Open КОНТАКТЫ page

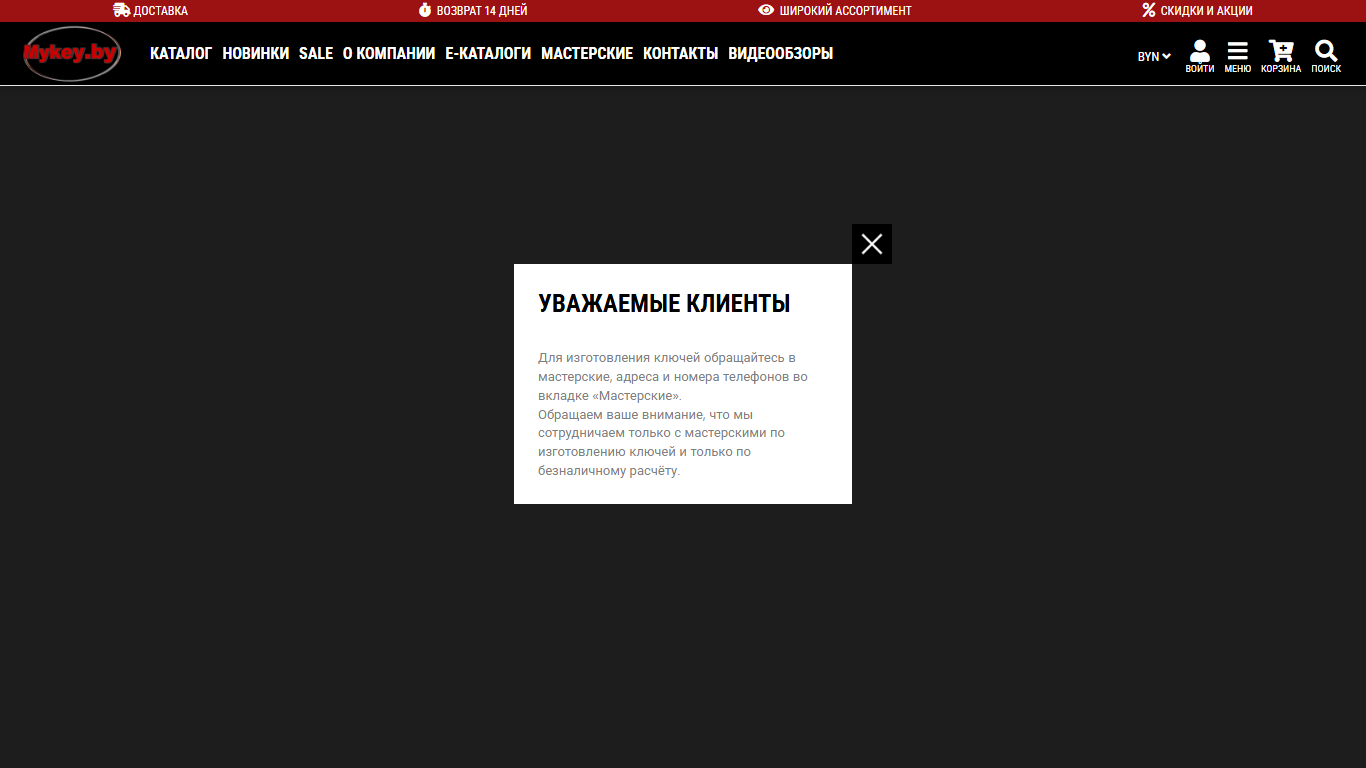681,54
